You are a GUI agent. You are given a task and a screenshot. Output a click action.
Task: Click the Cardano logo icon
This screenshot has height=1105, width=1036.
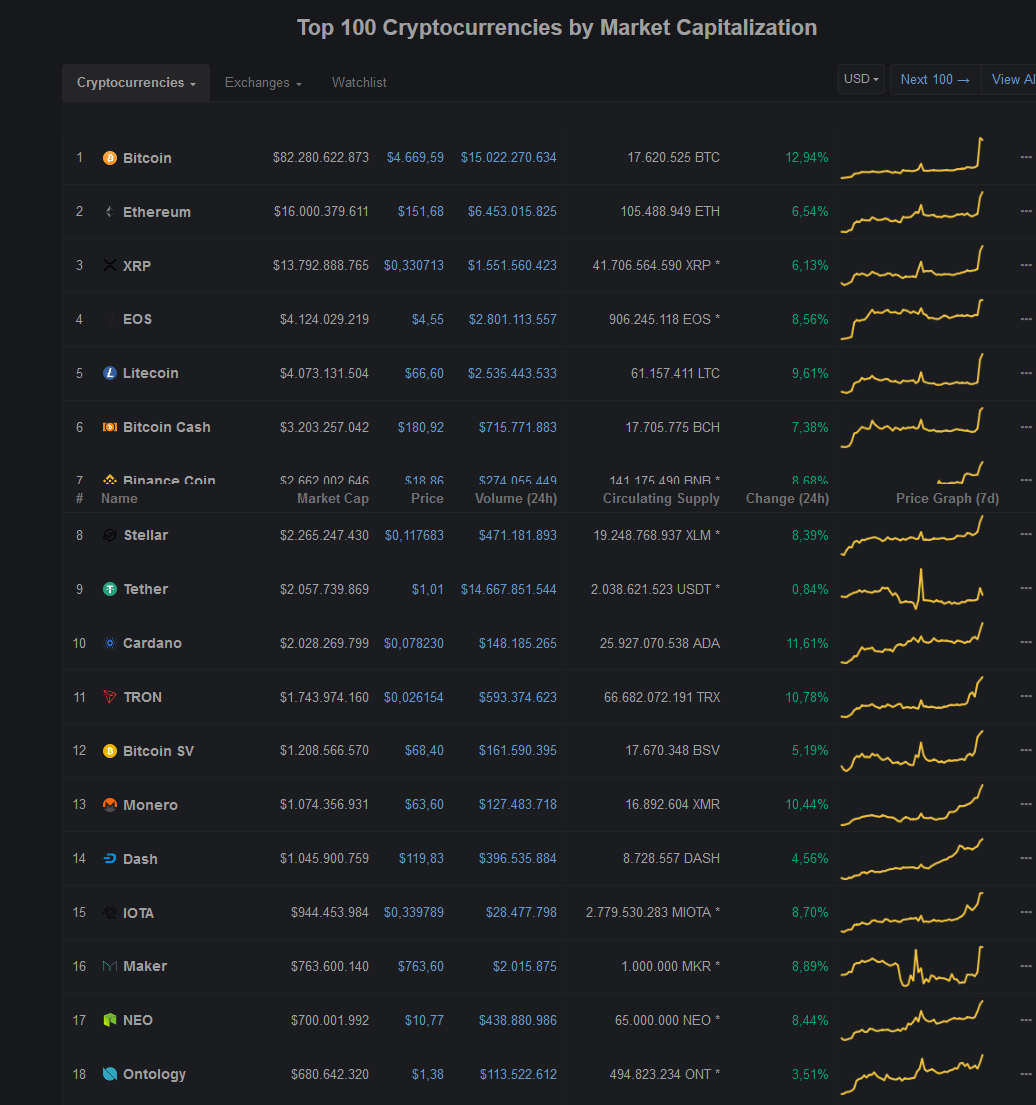click(x=110, y=643)
